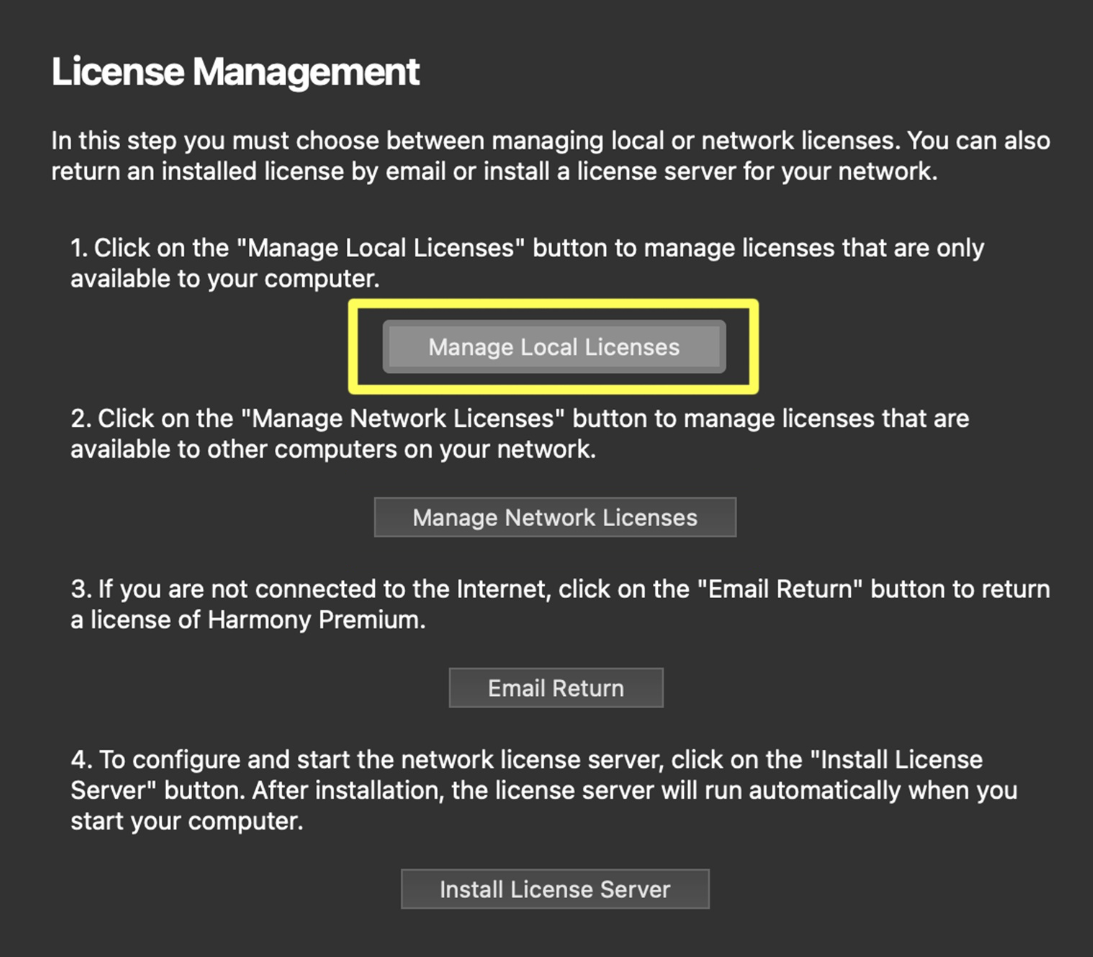Click step 1 instruction text
1093x957 pixels.
(x=525, y=262)
